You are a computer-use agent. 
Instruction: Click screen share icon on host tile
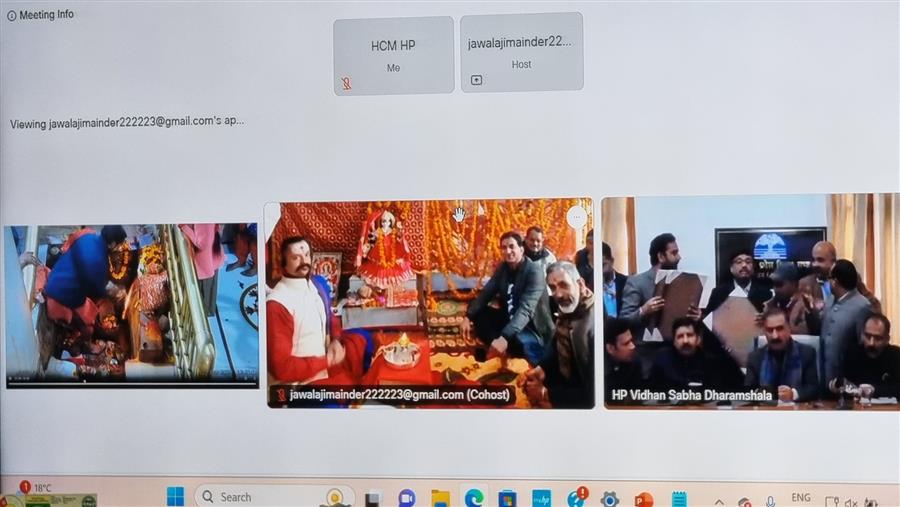(x=476, y=80)
